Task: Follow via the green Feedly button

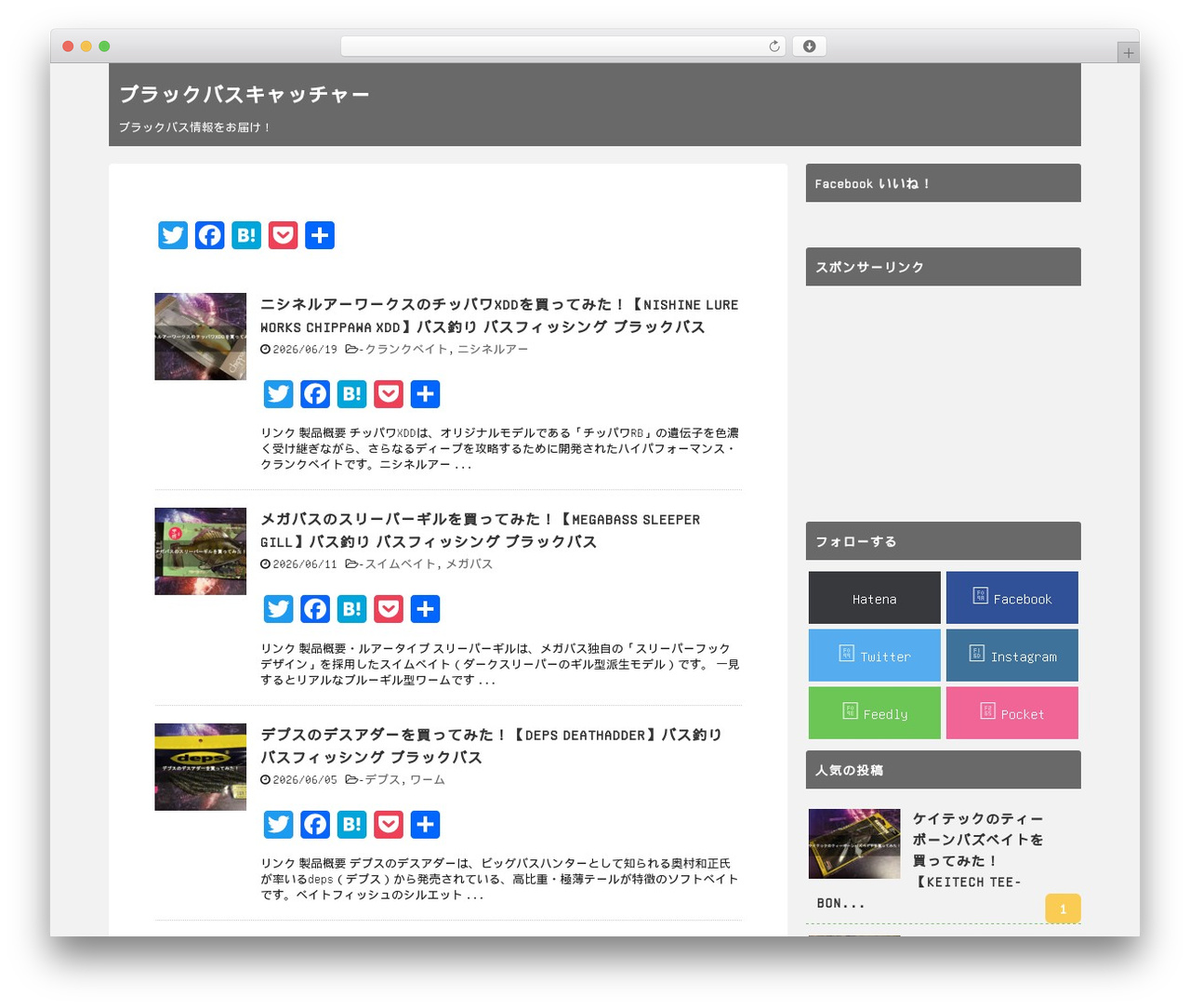Action: click(x=875, y=713)
